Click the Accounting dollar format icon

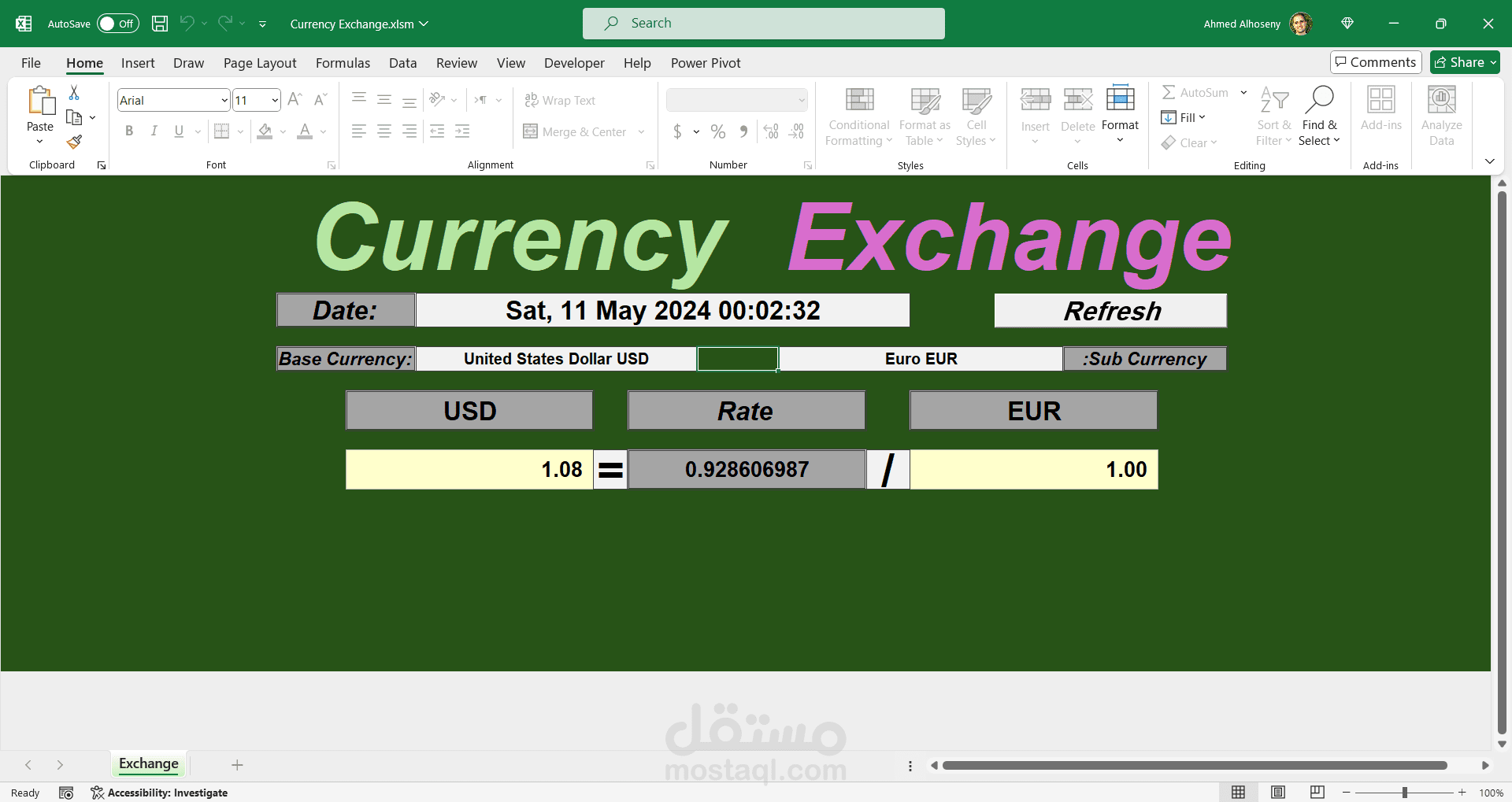tap(677, 131)
